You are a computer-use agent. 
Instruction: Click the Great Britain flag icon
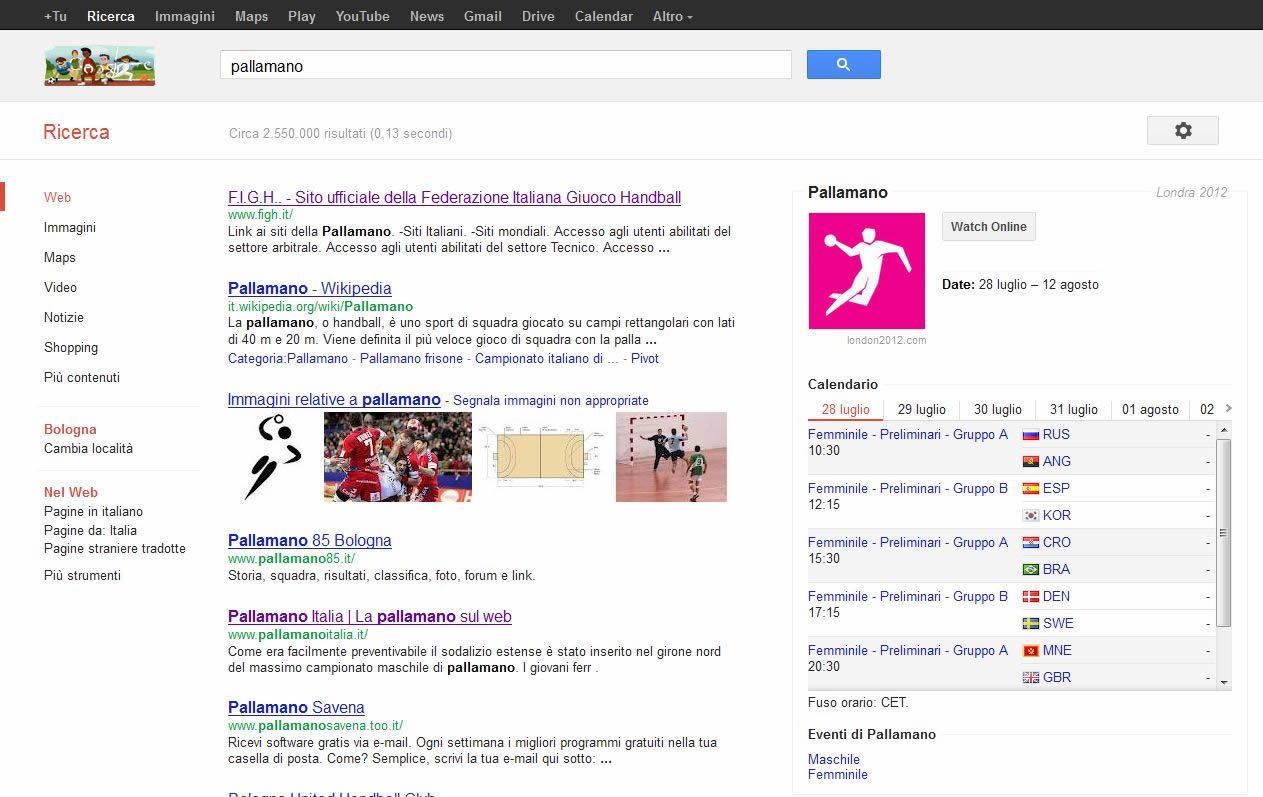click(1030, 678)
